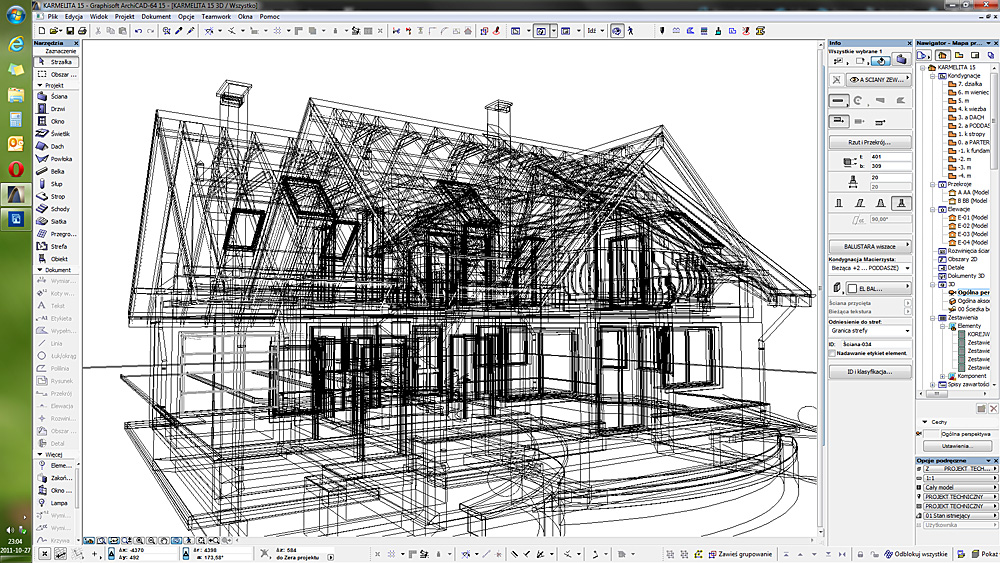Click the Rzut i Przekrój button
Image resolution: width=1000 pixels, height=563 pixels.
[x=870, y=142]
